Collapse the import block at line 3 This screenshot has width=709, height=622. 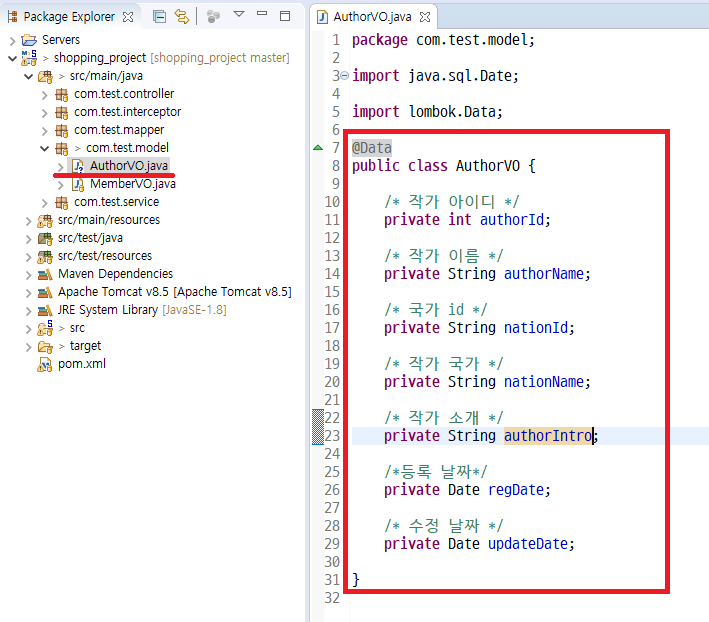tap(345, 75)
